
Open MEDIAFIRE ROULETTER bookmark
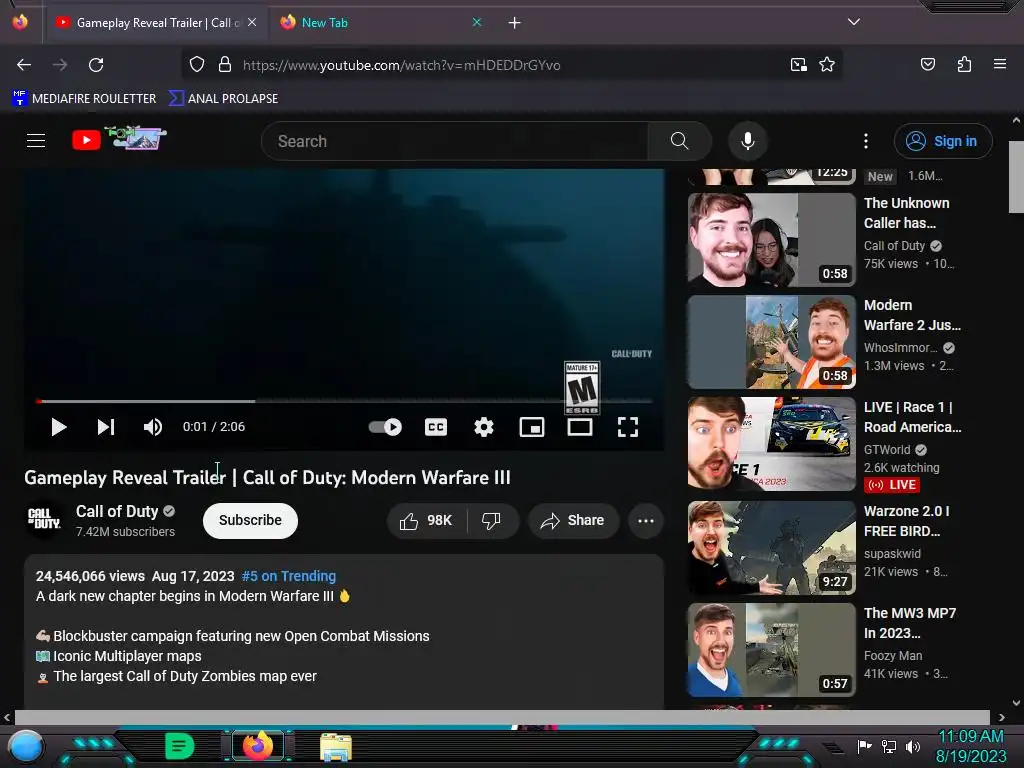(x=84, y=99)
